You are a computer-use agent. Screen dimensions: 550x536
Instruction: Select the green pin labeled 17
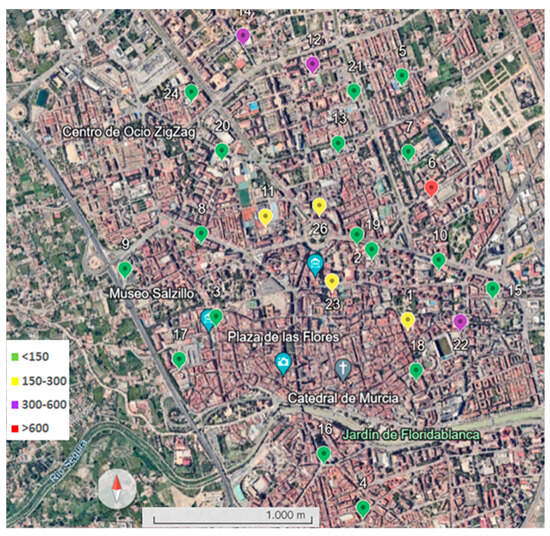pos(179,361)
